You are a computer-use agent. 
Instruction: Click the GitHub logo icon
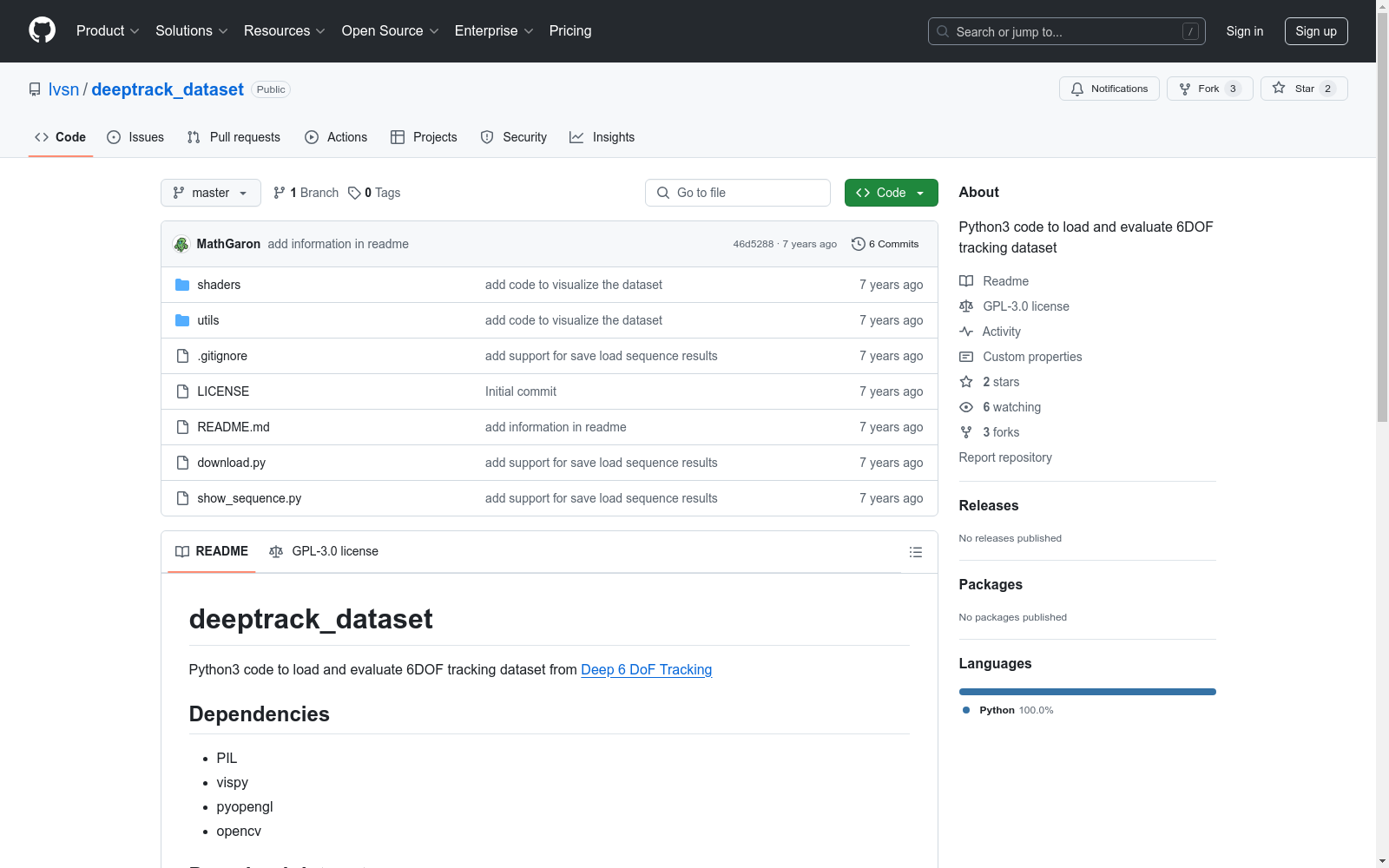click(x=42, y=30)
